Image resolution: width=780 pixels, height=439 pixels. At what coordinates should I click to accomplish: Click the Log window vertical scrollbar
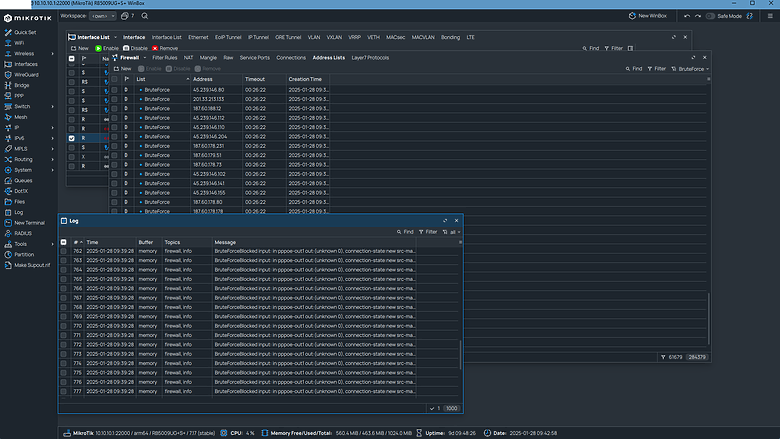460,354
